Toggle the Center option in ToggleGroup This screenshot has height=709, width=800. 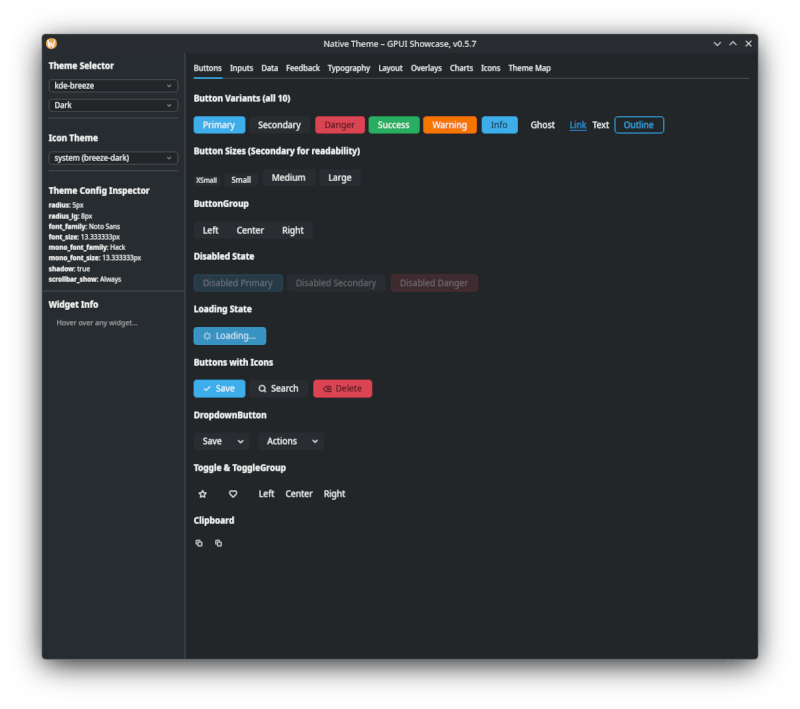click(x=299, y=494)
